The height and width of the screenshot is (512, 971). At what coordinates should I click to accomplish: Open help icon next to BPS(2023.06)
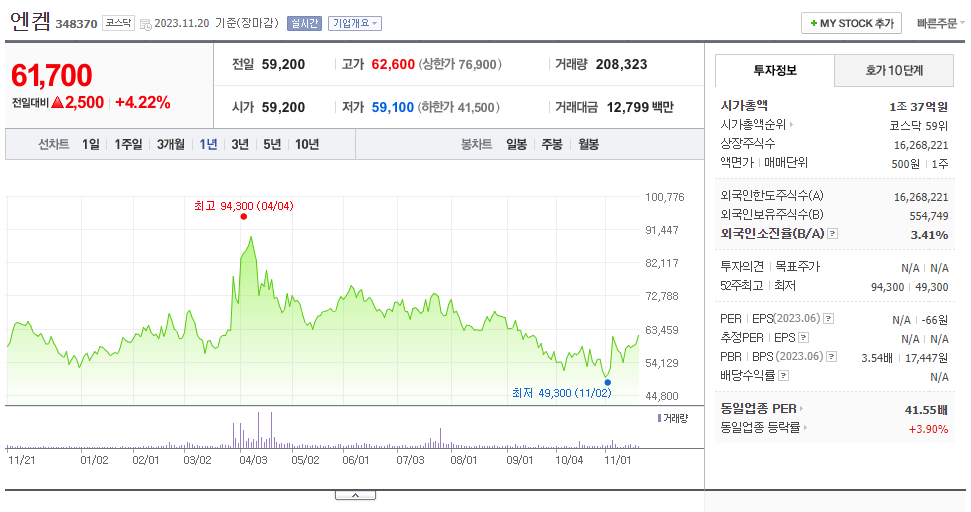click(x=832, y=356)
